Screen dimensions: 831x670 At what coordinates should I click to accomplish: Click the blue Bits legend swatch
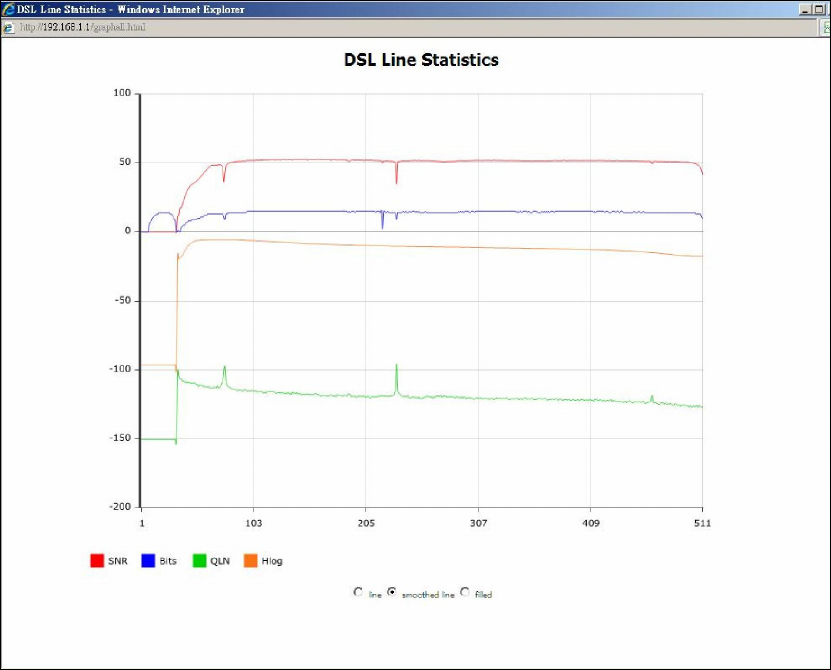148,561
